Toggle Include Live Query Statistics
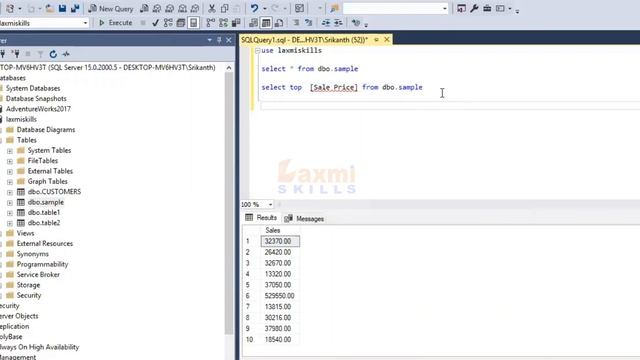 tap(223, 23)
